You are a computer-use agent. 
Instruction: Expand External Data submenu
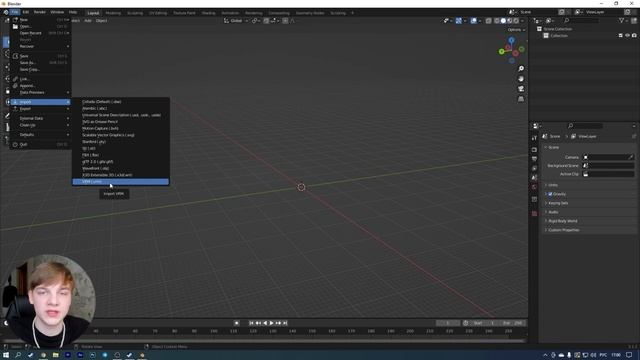[41, 118]
